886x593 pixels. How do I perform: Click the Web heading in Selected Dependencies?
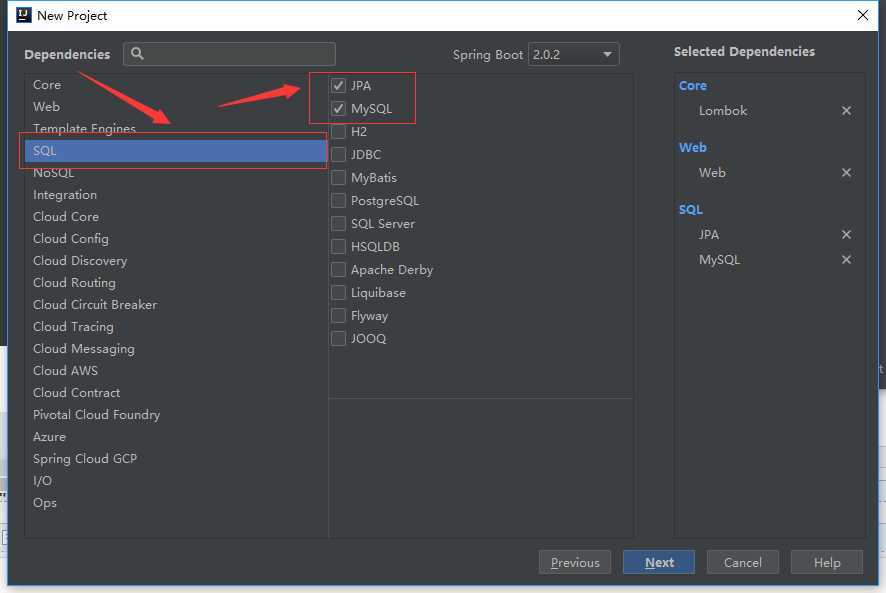click(693, 148)
